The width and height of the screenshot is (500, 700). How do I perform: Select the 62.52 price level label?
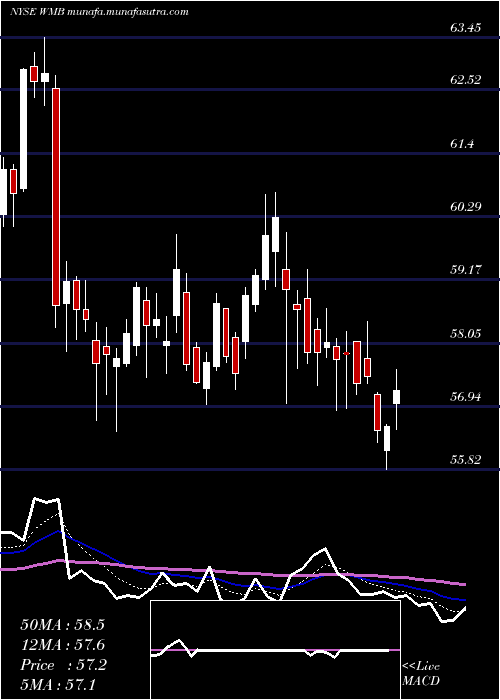(x=465, y=80)
